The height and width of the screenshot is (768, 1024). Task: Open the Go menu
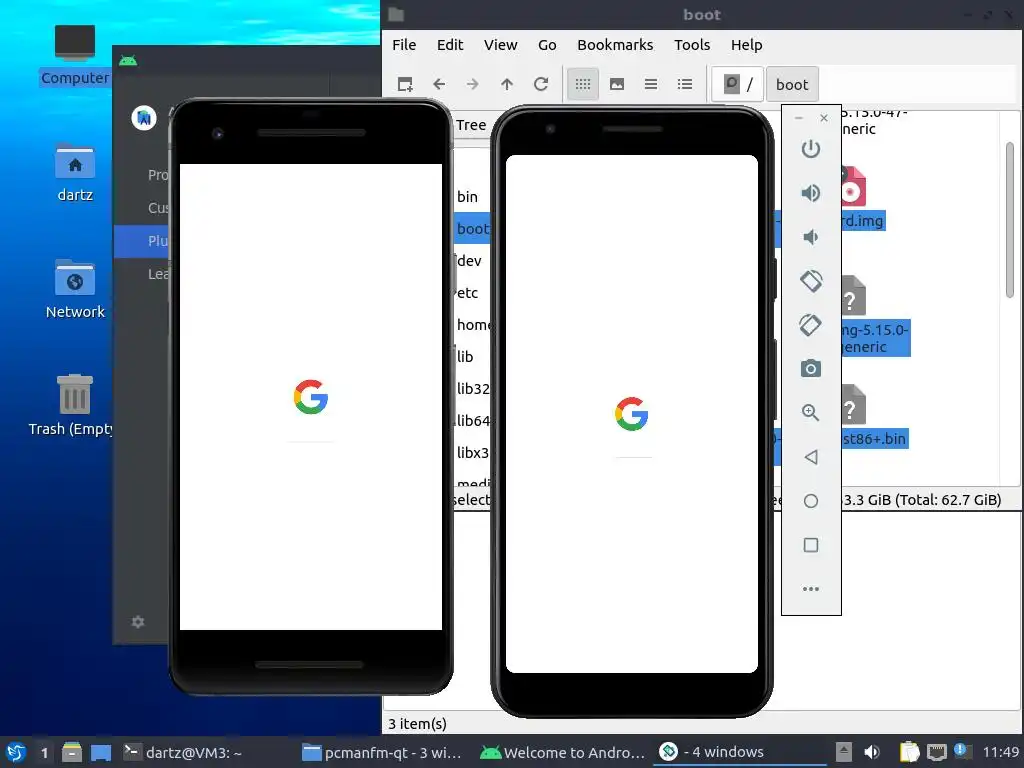[547, 45]
